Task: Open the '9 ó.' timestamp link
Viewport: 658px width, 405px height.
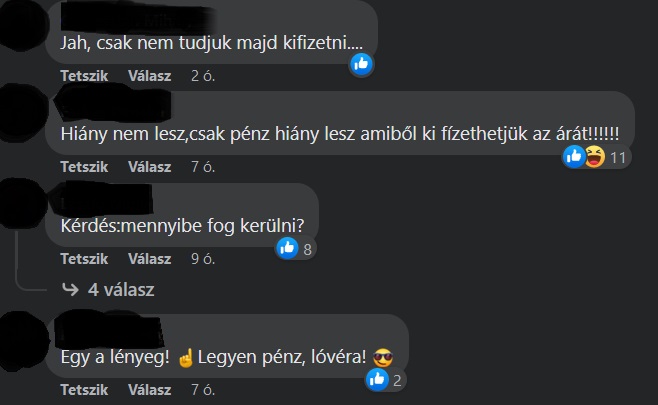Action: pyautogui.click(x=203, y=259)
